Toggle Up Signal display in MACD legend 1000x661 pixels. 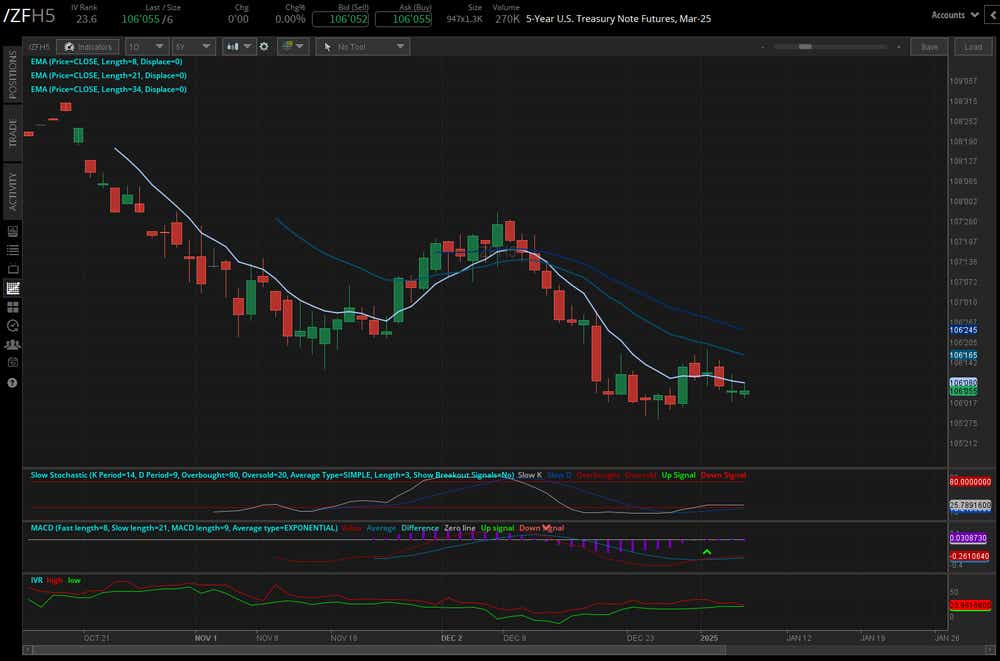[x=496, y=527]
